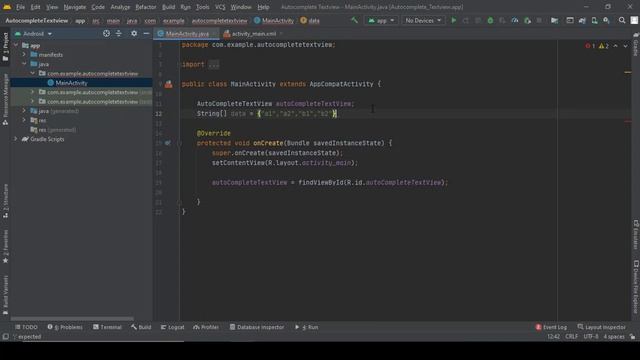Open the Gradle side panel

click(x=636, y=45)
